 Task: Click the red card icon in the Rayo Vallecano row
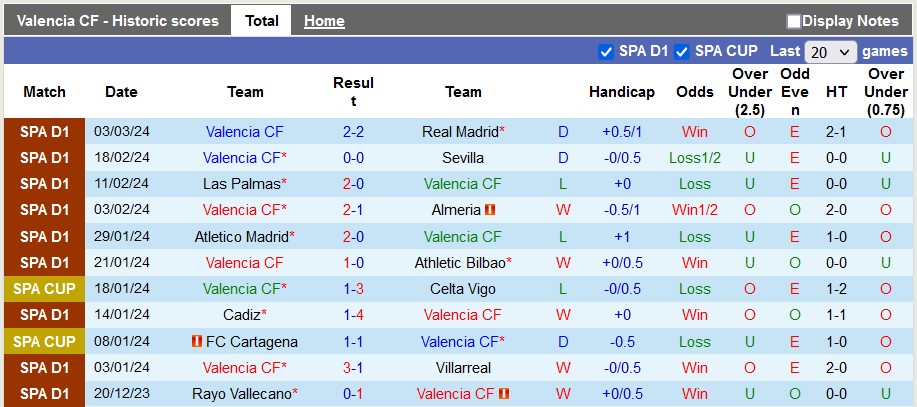504,393
